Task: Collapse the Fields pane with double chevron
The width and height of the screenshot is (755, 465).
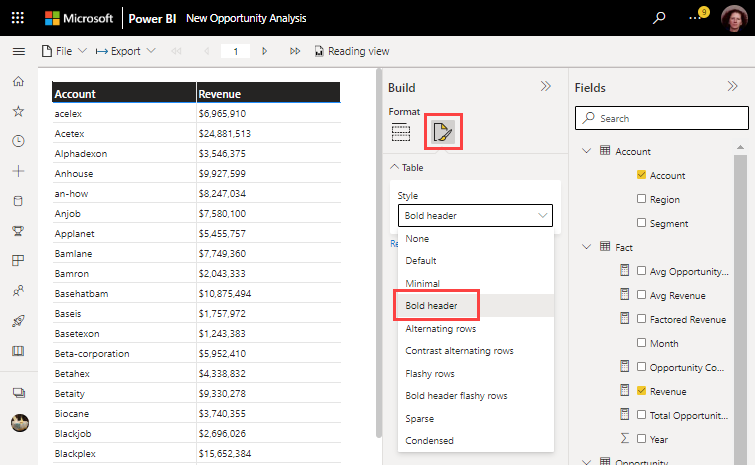Action: click(x=732, y=86)
